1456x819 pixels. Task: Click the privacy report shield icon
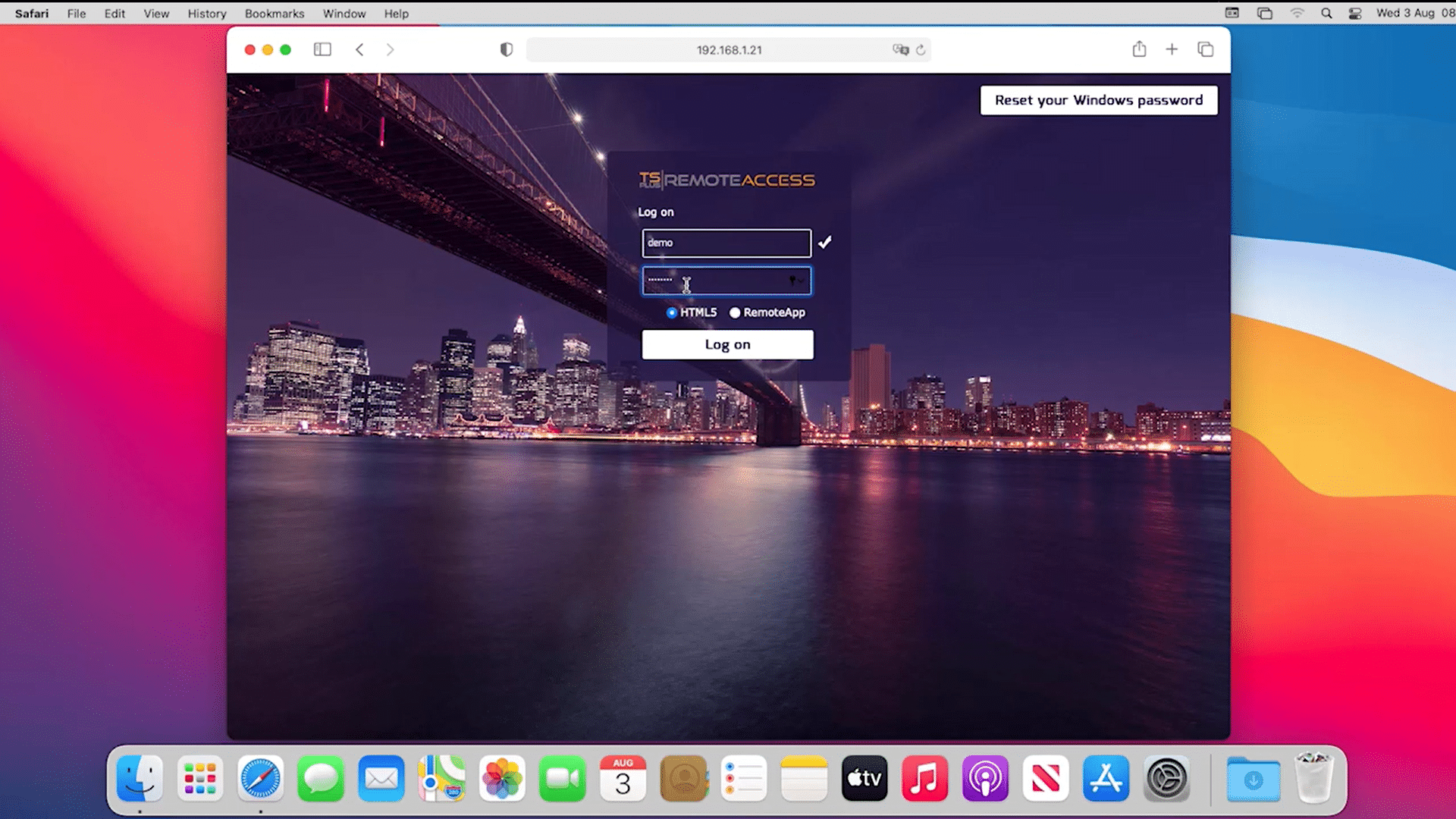pos(507,49)
